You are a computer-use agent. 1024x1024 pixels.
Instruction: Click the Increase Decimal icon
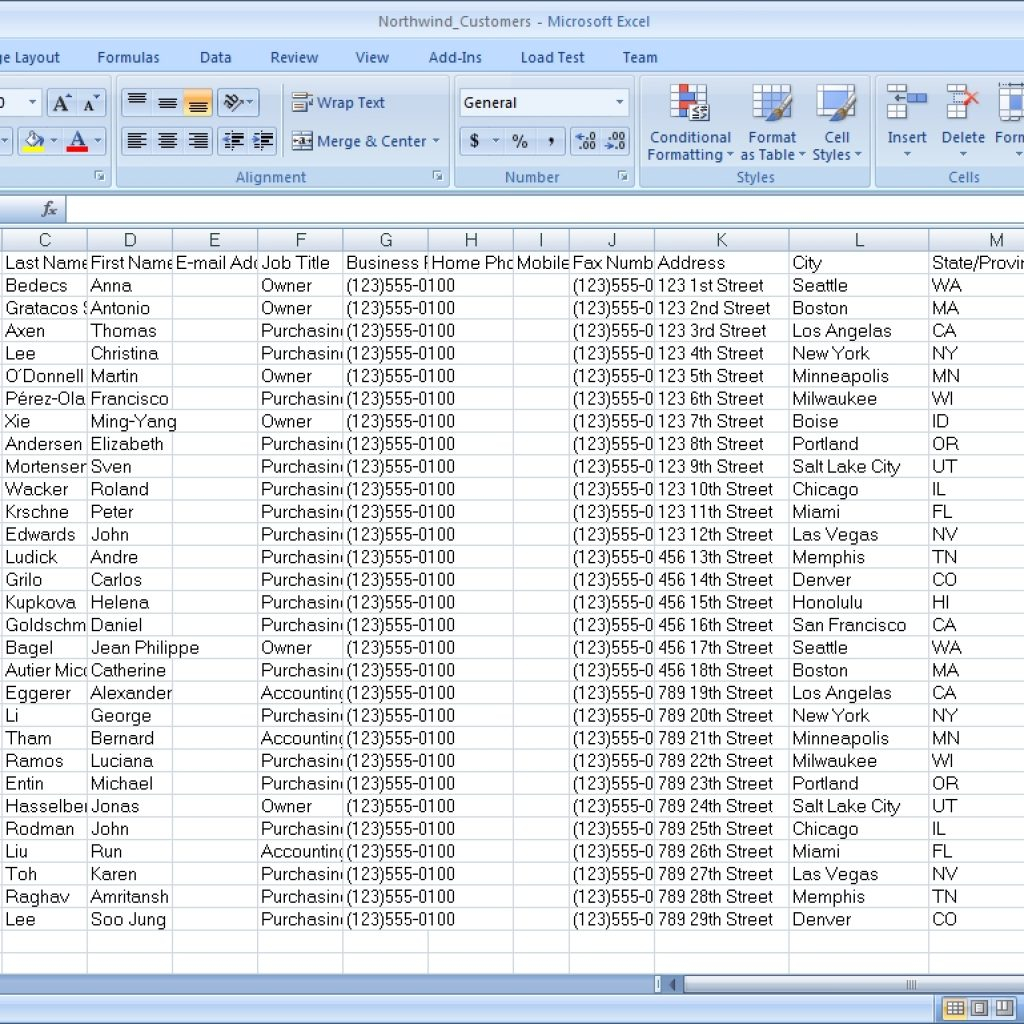click(587, 142)
